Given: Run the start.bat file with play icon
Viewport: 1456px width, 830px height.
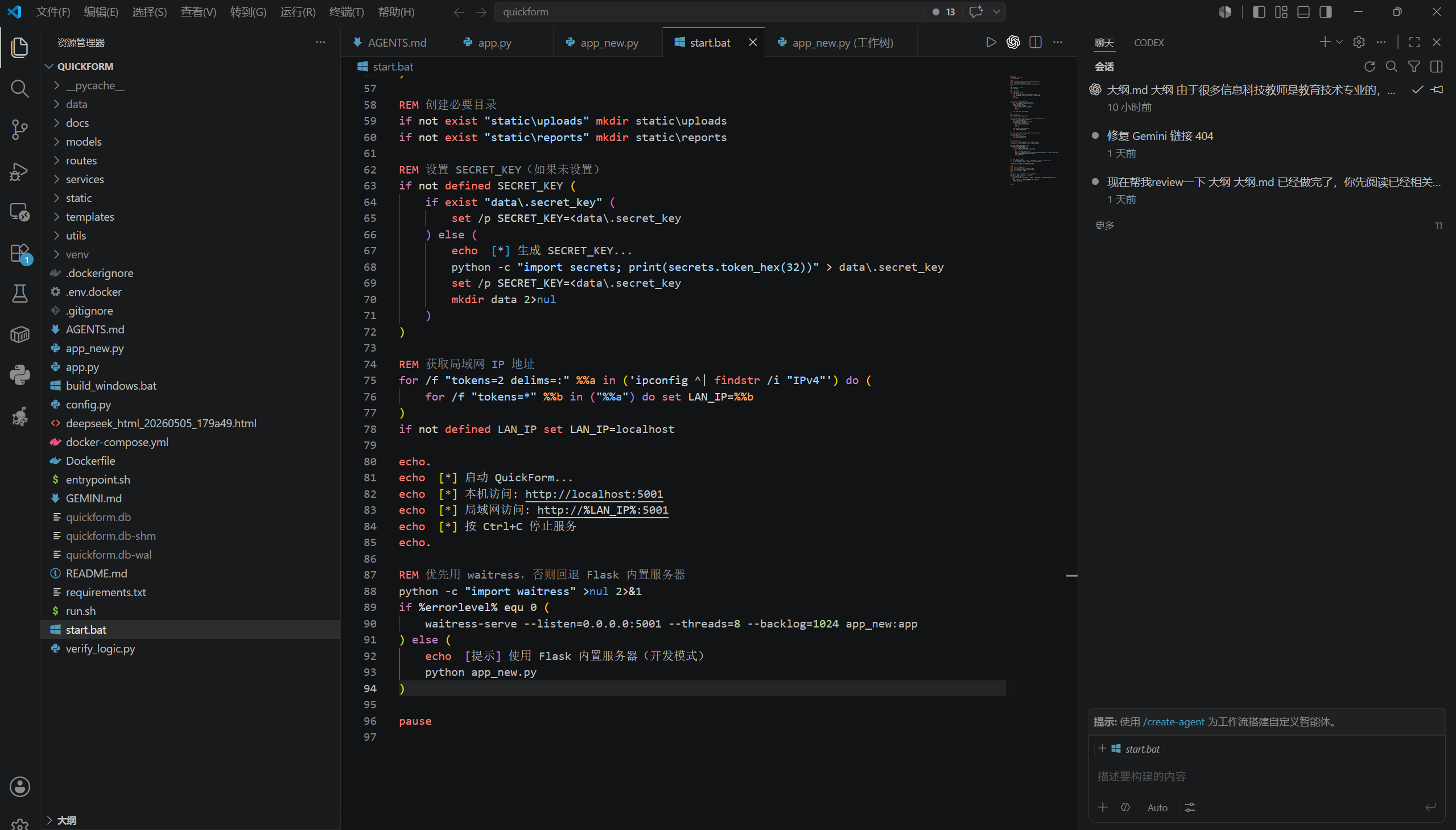Looking at the screenshot, I should click(991, 42).
